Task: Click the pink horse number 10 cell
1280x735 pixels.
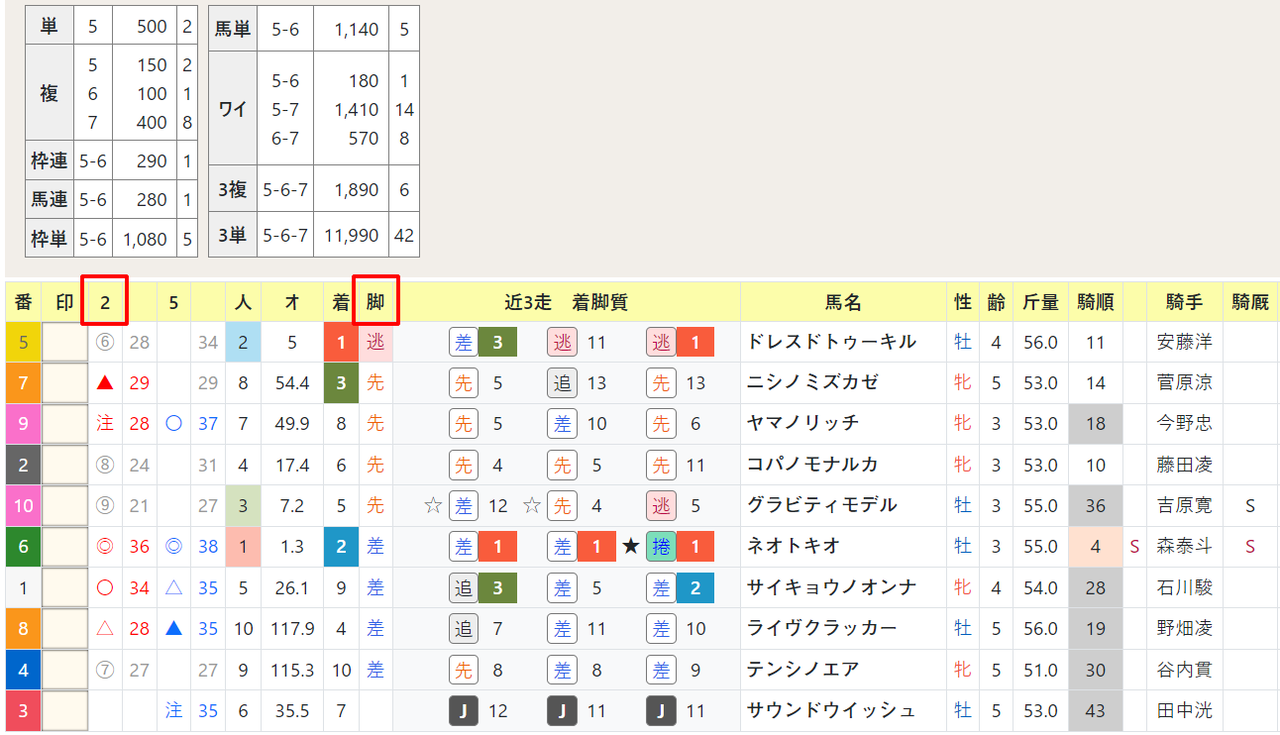Action: pos(23,505)
